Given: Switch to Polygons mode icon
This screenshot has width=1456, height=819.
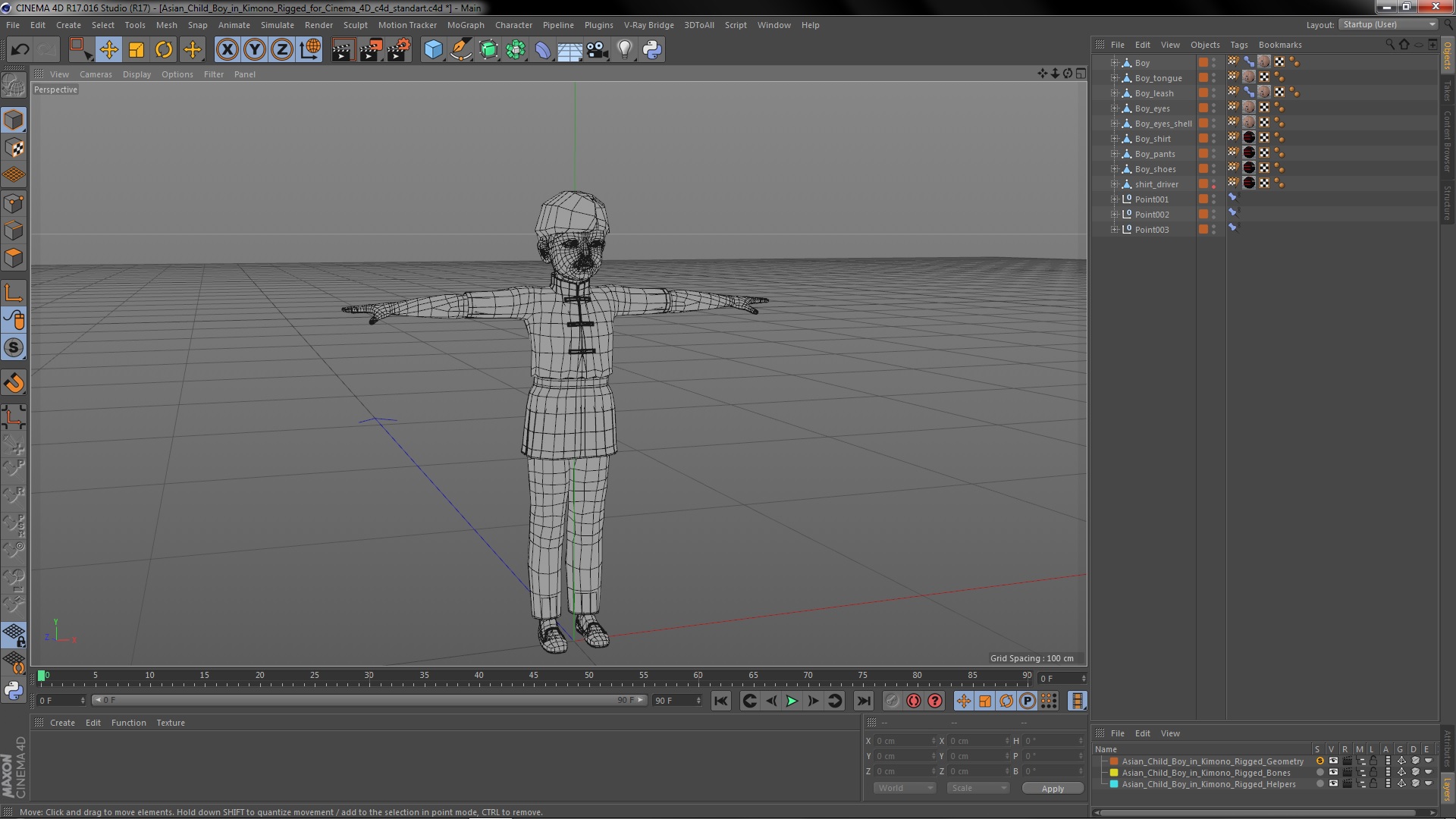Looking at the screenshot, I should [x=14, y=258].
